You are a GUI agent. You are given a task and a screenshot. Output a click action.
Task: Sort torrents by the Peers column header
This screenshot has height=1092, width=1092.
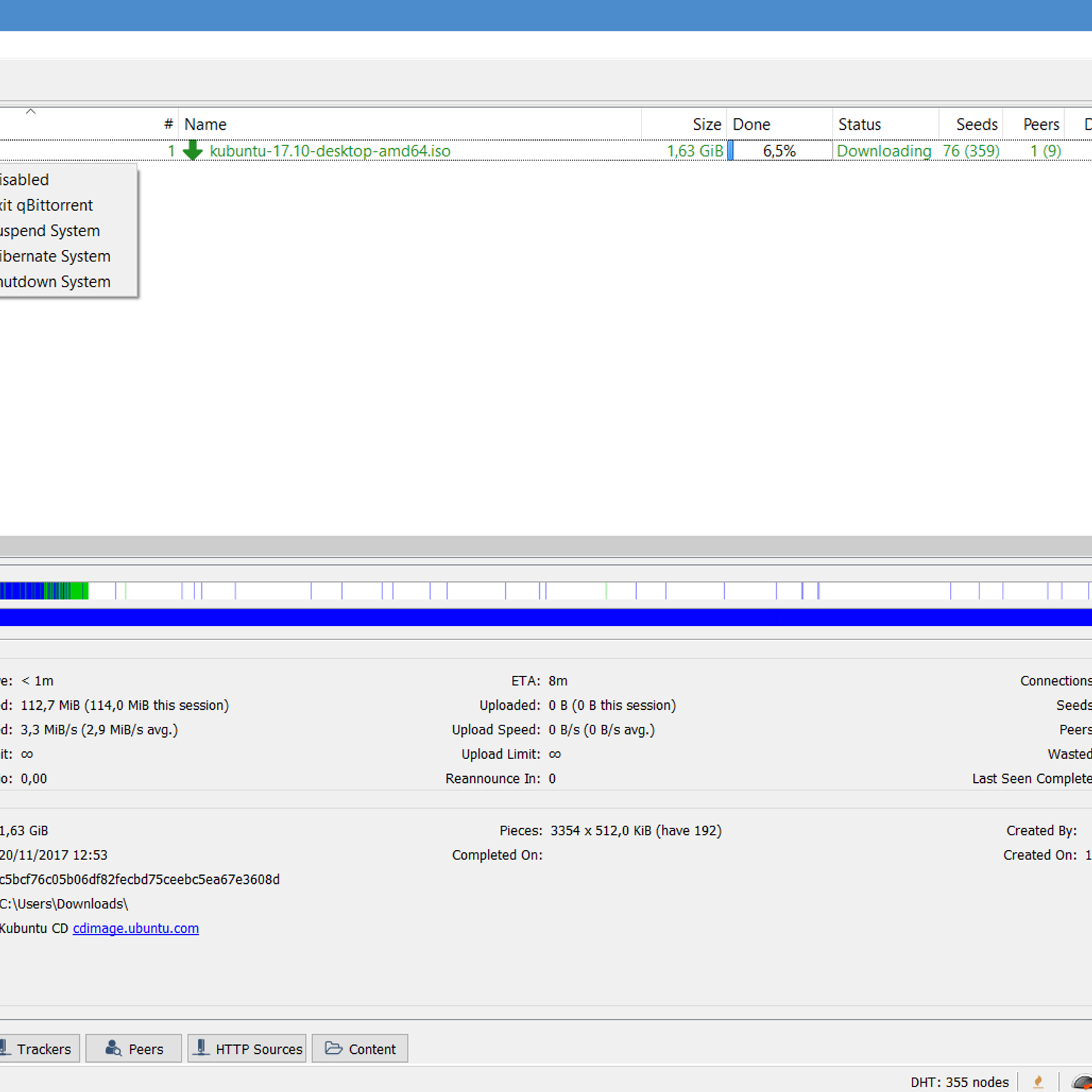tap(1033, 124)
